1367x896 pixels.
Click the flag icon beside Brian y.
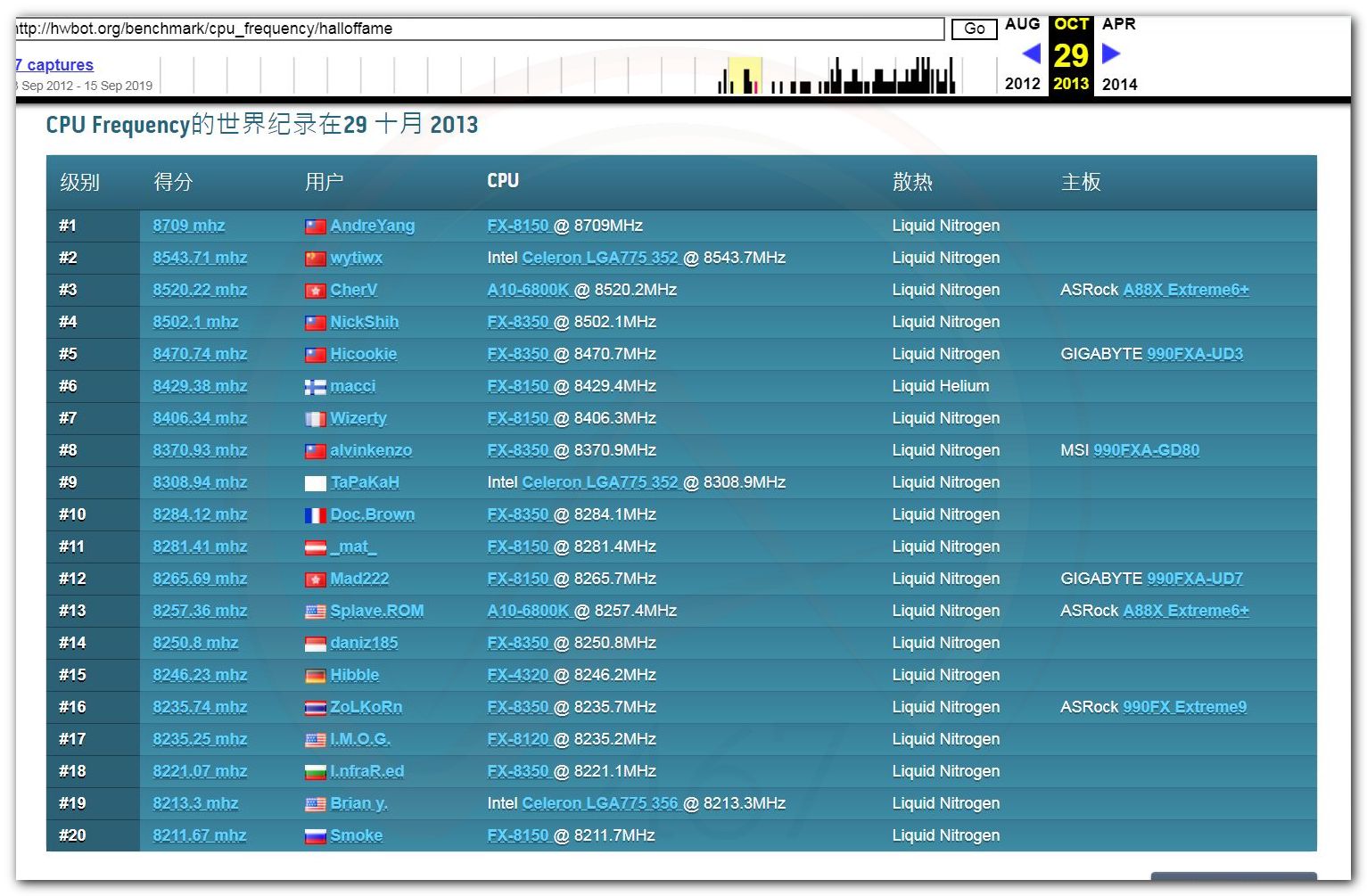315,804
